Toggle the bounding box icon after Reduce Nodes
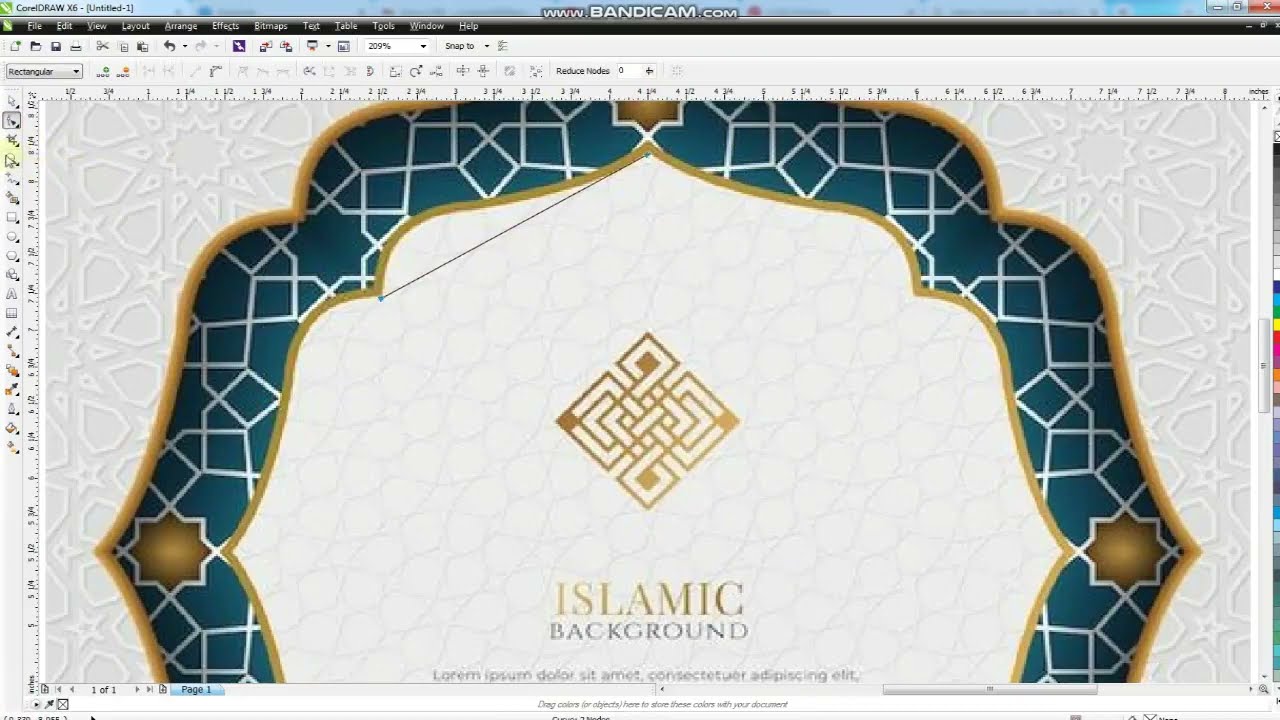The image size is (1280, 720). coord(677,71)
